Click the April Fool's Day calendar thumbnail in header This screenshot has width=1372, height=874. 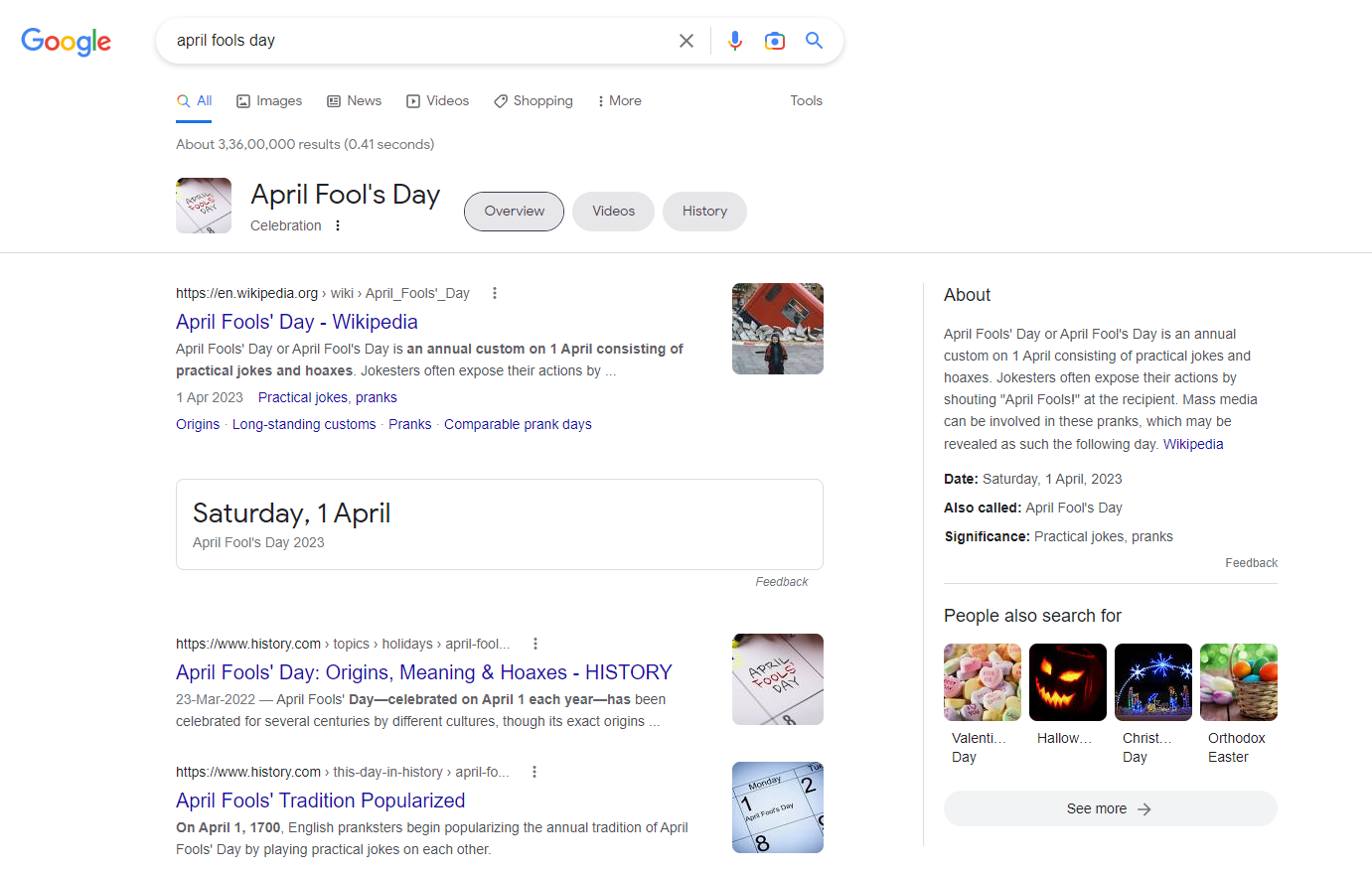tap(204, 206)
